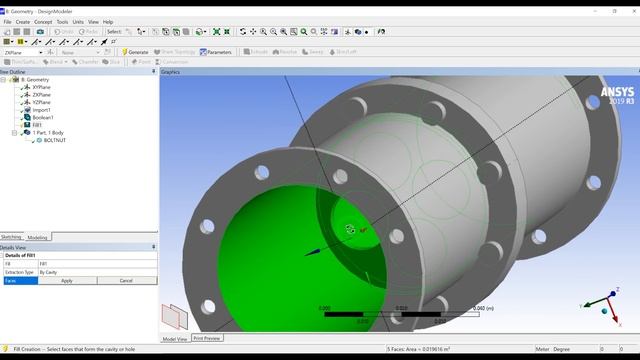Open the face color dropdown

[8, 42]
